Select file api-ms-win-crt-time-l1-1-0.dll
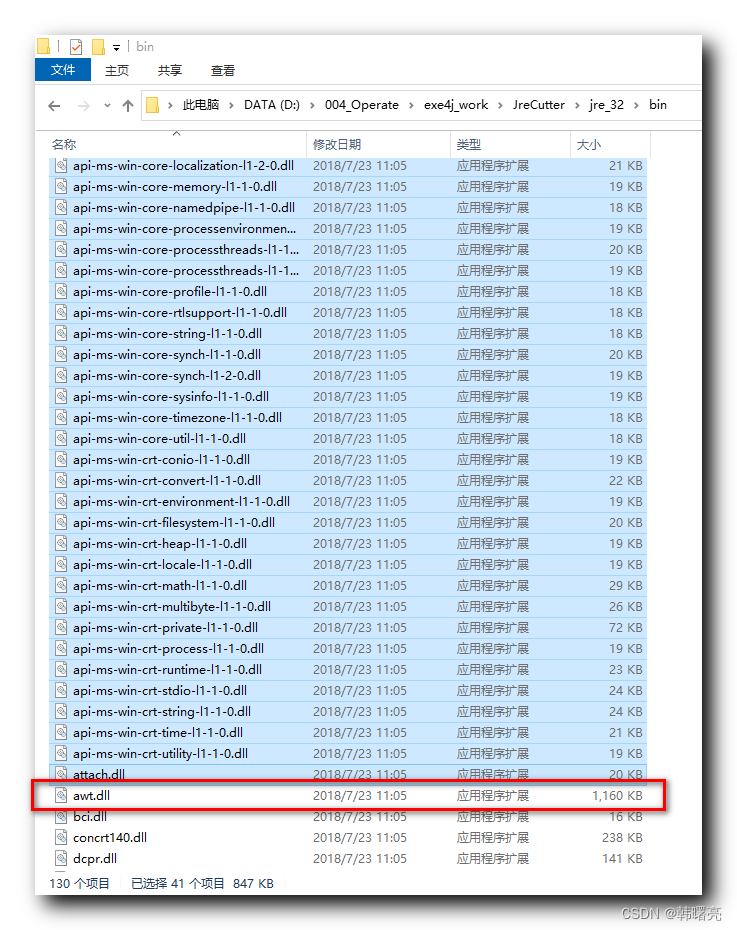Image resolution: width=737 pixels, height=930 pixels. coord(348,733)
